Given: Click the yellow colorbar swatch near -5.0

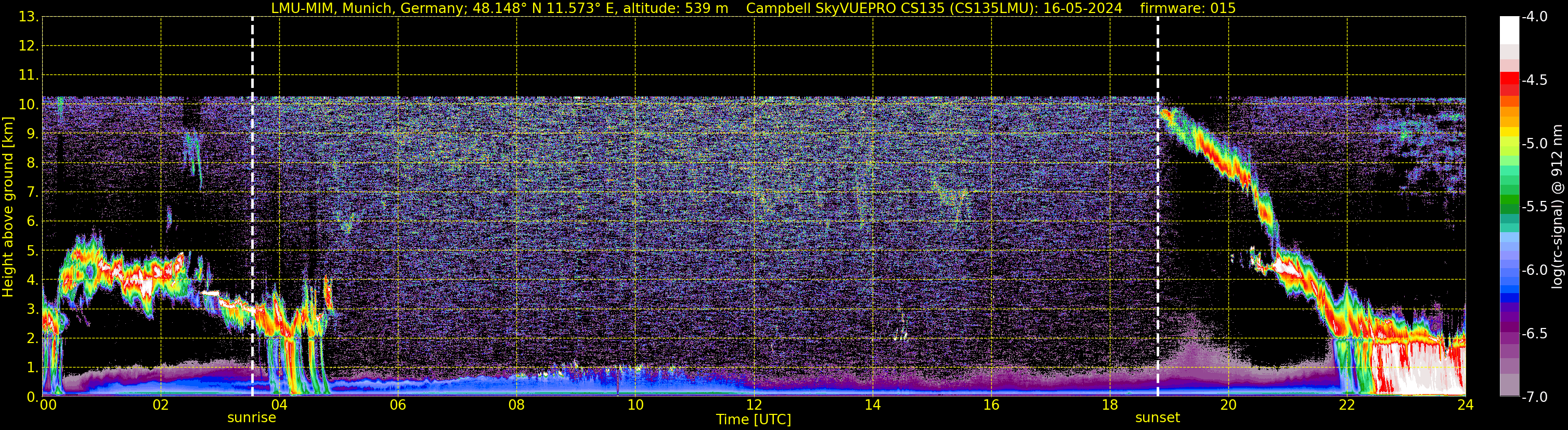Looking at the screenshot, I should (x=1510, y=132).
